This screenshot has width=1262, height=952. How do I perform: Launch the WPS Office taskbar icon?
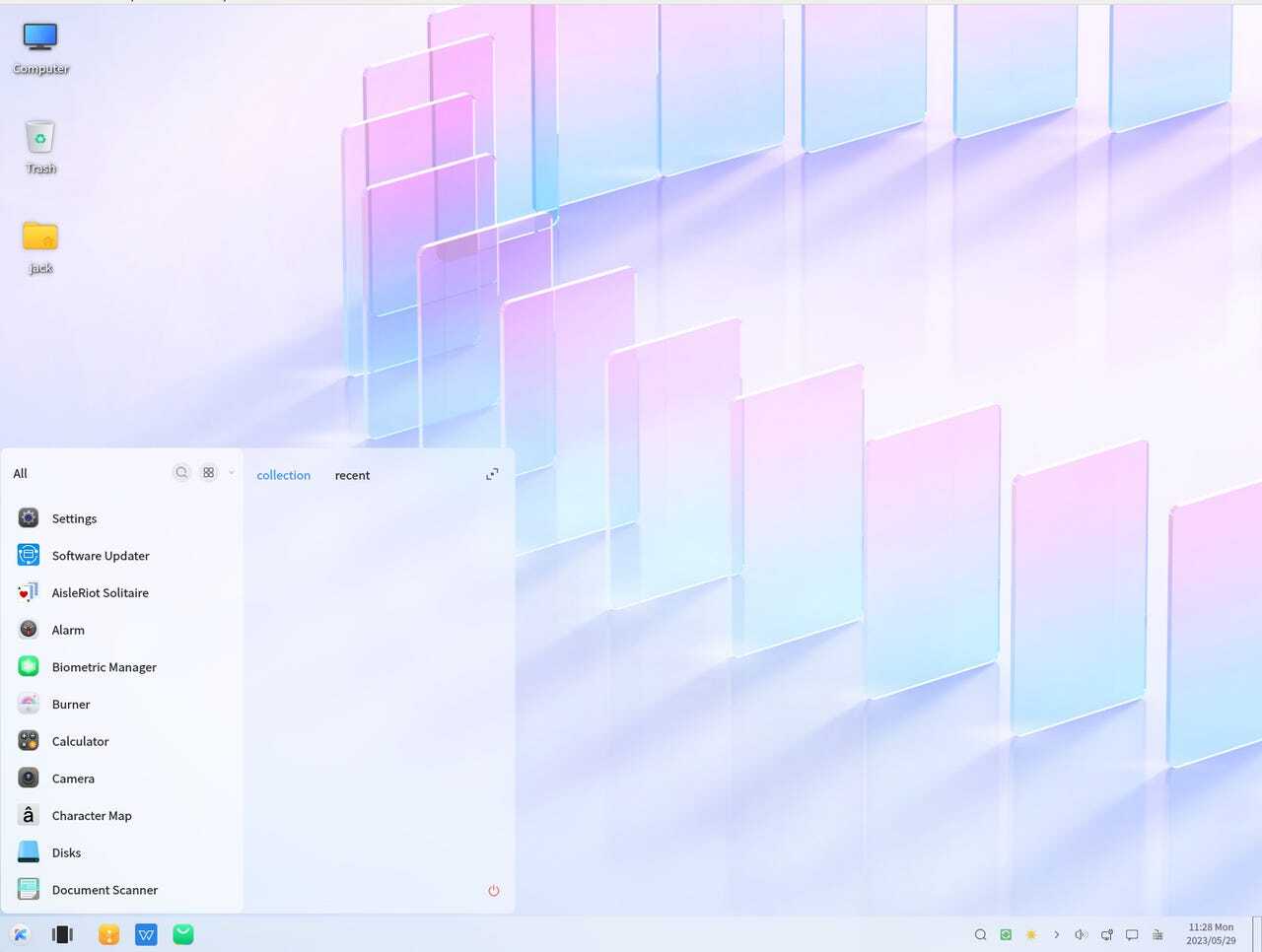click(x=146, y=934)
